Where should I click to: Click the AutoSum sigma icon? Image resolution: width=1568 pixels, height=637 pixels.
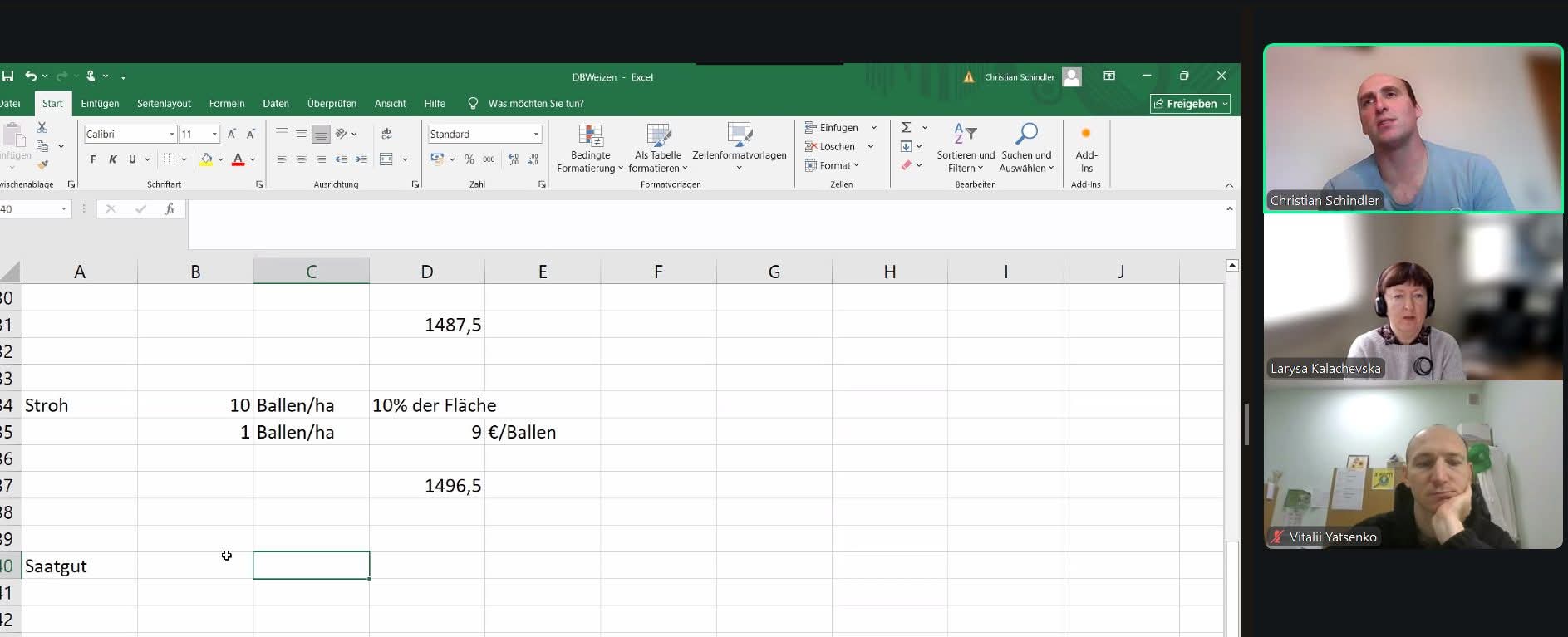[x=907, y=127]
